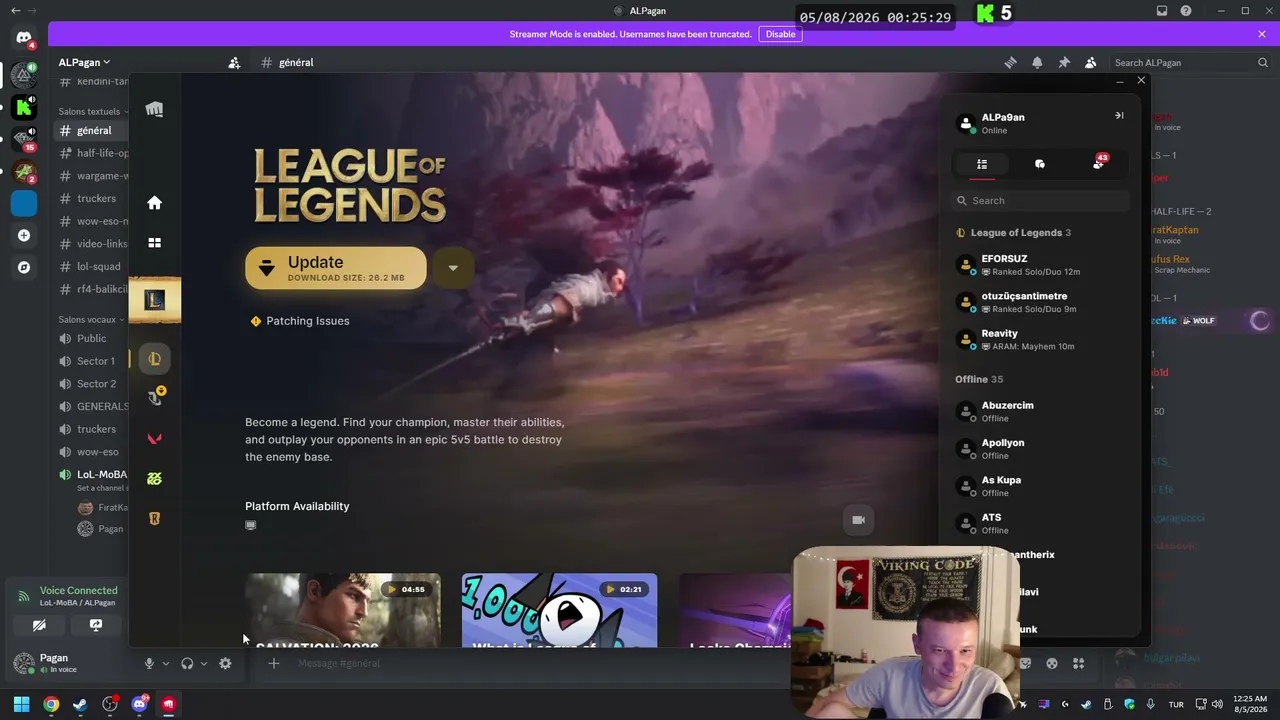Play the 02:21 What is League video
The width and height of the screenshot is (1280, 720).
[x=560, y=610]
